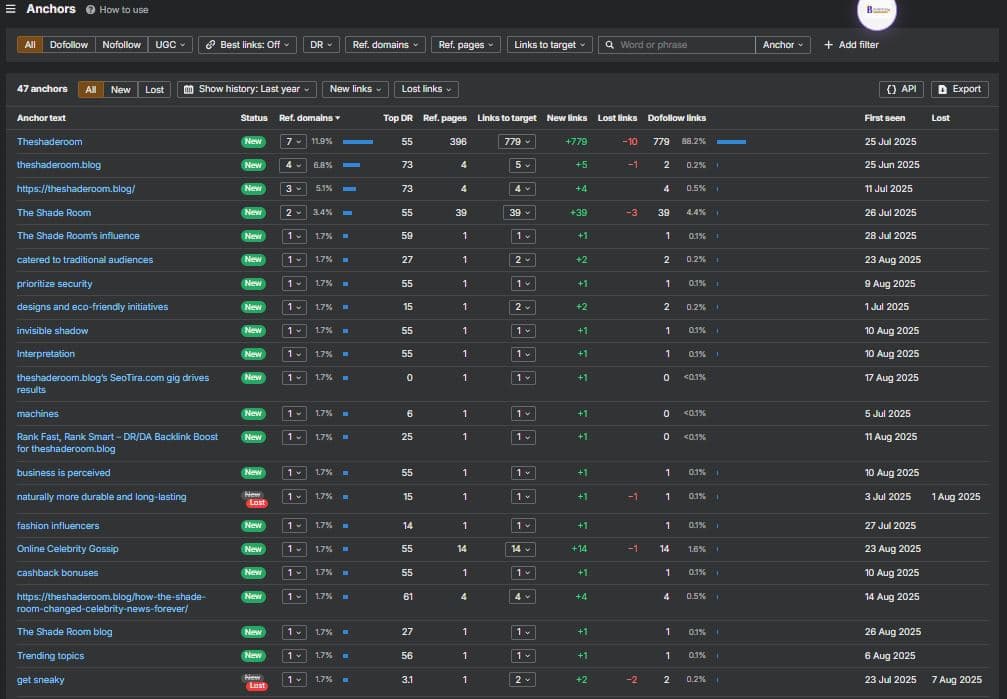
Task: Expand 4 ref. domains for theshaderoom.blog
Action: (293, 165)
